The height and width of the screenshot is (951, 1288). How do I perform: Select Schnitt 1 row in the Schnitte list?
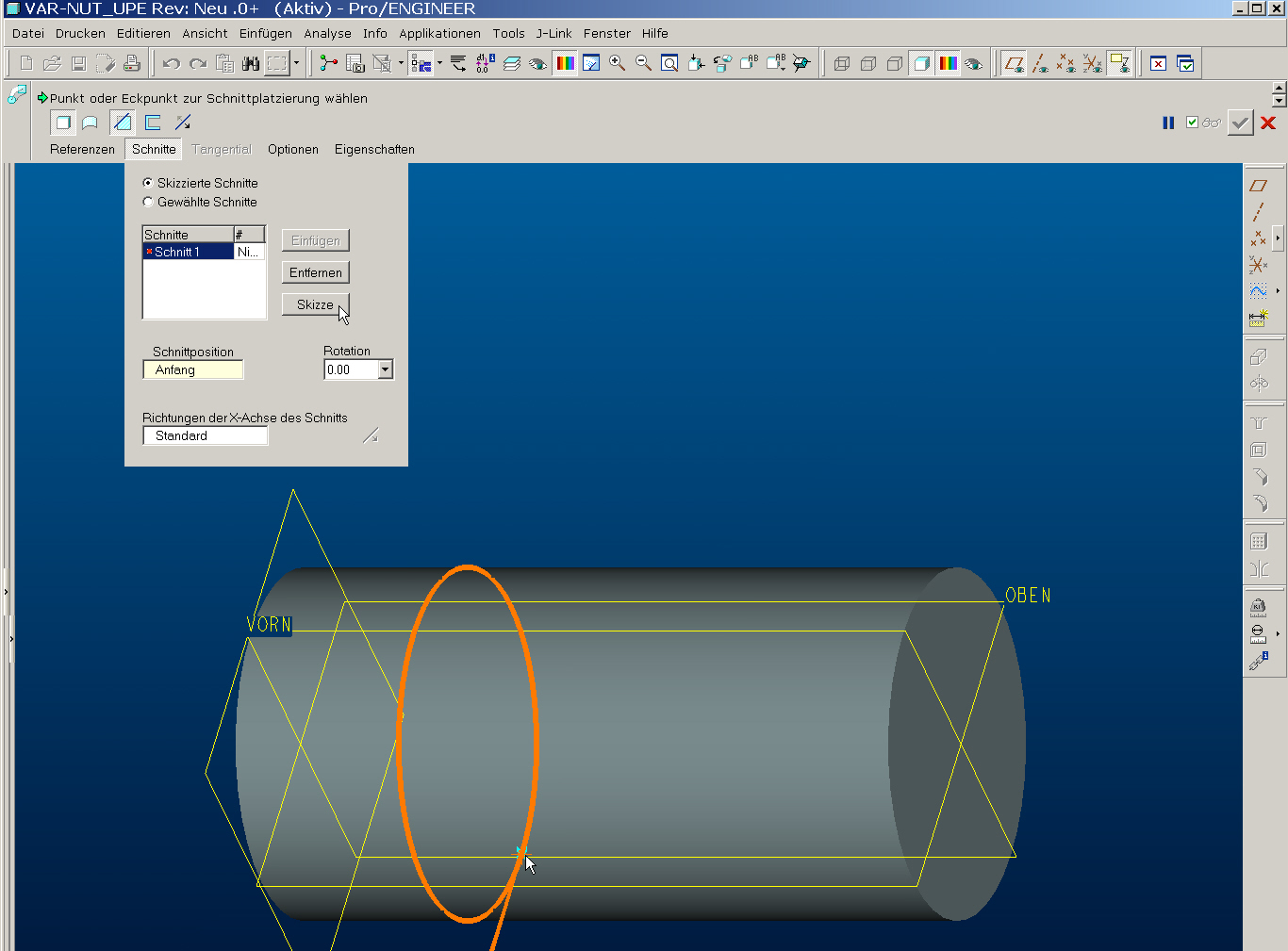click(204, 252)
